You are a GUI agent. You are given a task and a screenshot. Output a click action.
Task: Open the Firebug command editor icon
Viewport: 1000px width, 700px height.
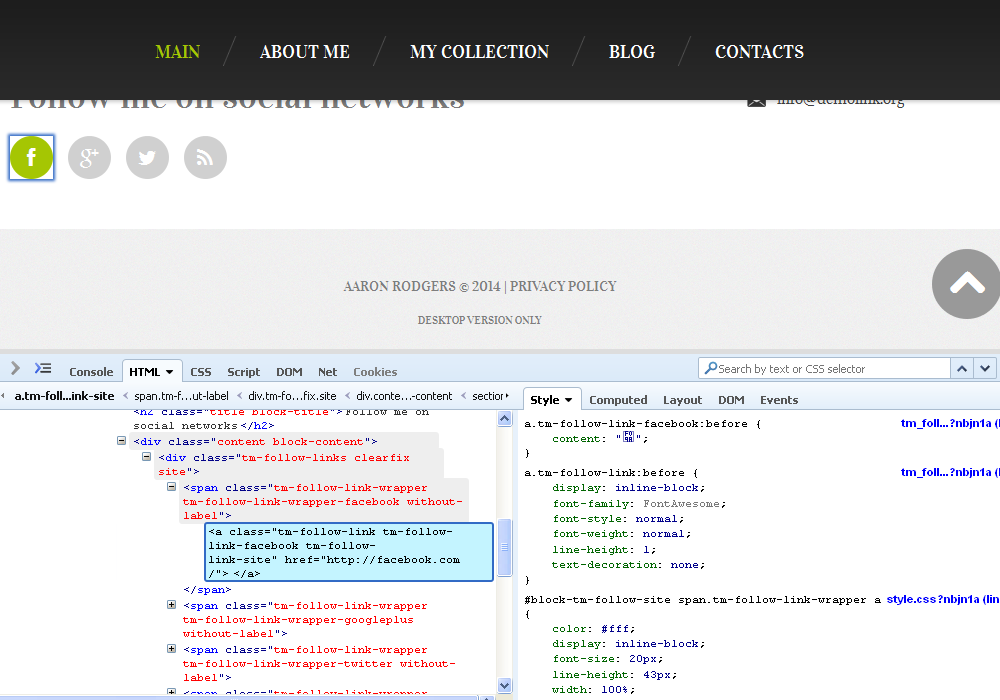click(42, 367)
